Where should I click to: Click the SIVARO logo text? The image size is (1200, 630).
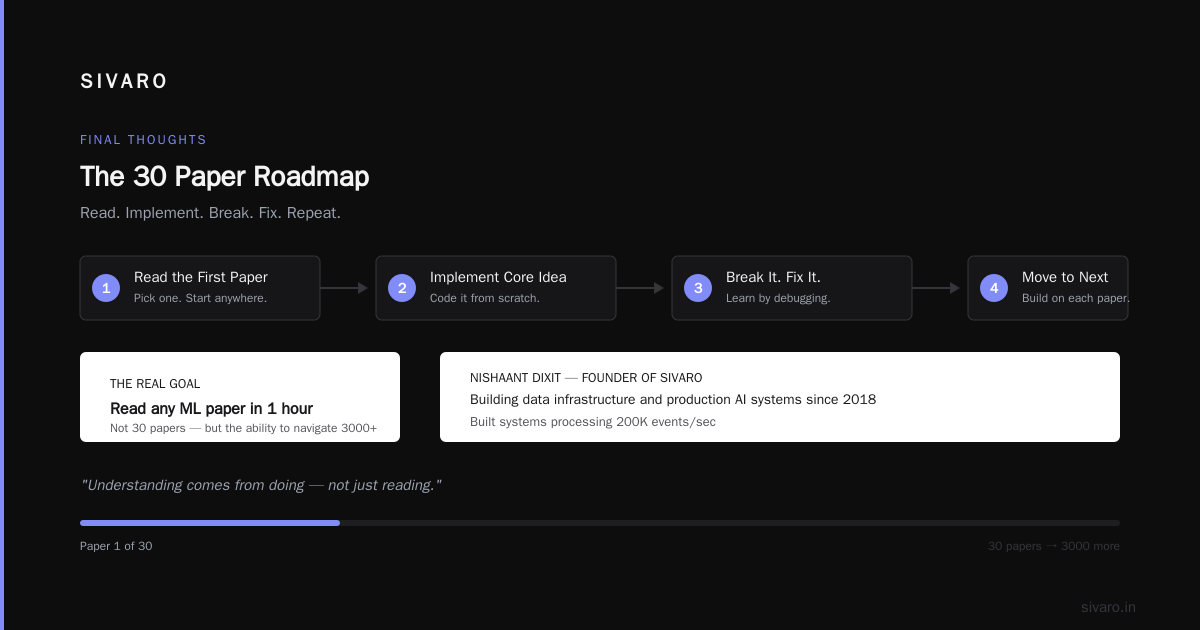coord(124,82)
